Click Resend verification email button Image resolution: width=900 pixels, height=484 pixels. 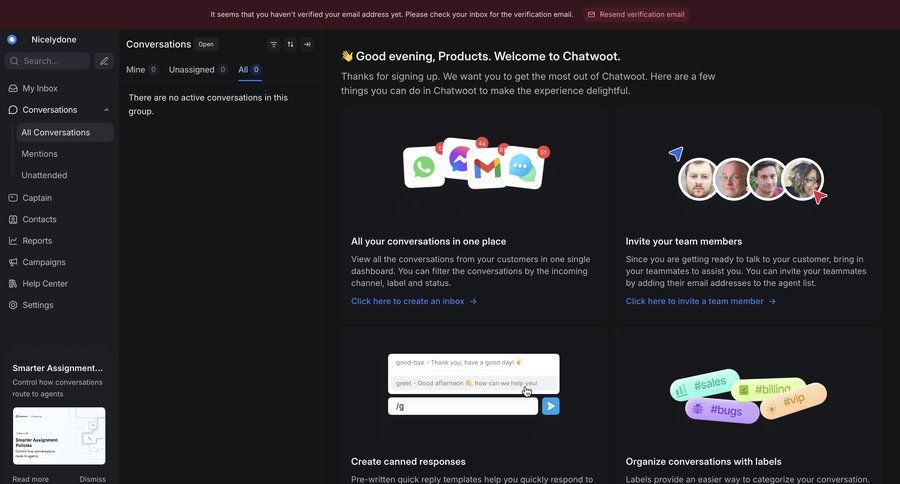point(636,14)
